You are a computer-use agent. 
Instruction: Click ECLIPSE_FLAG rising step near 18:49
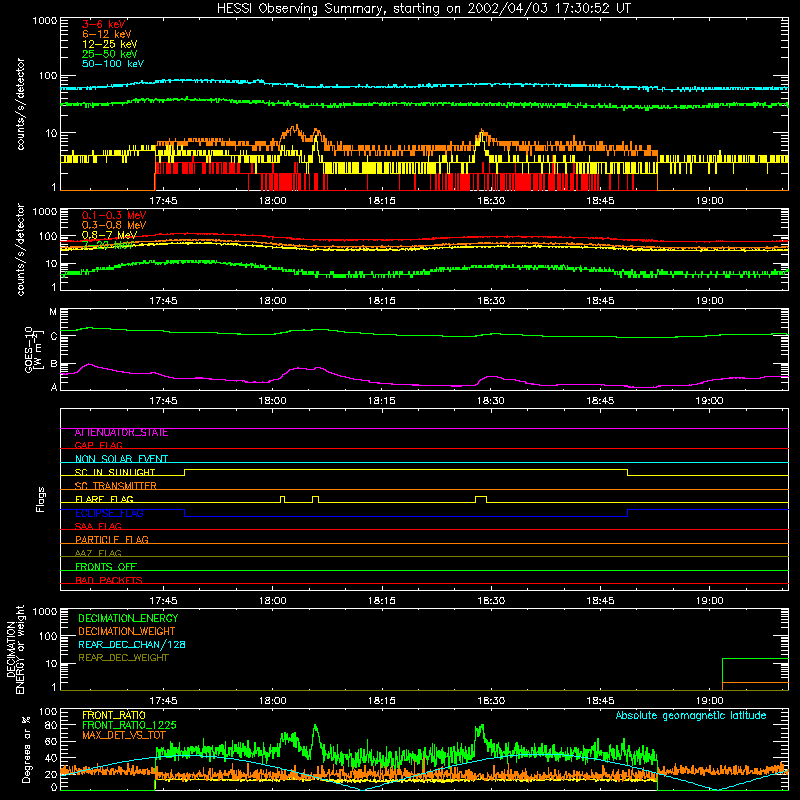pos(628,513)
